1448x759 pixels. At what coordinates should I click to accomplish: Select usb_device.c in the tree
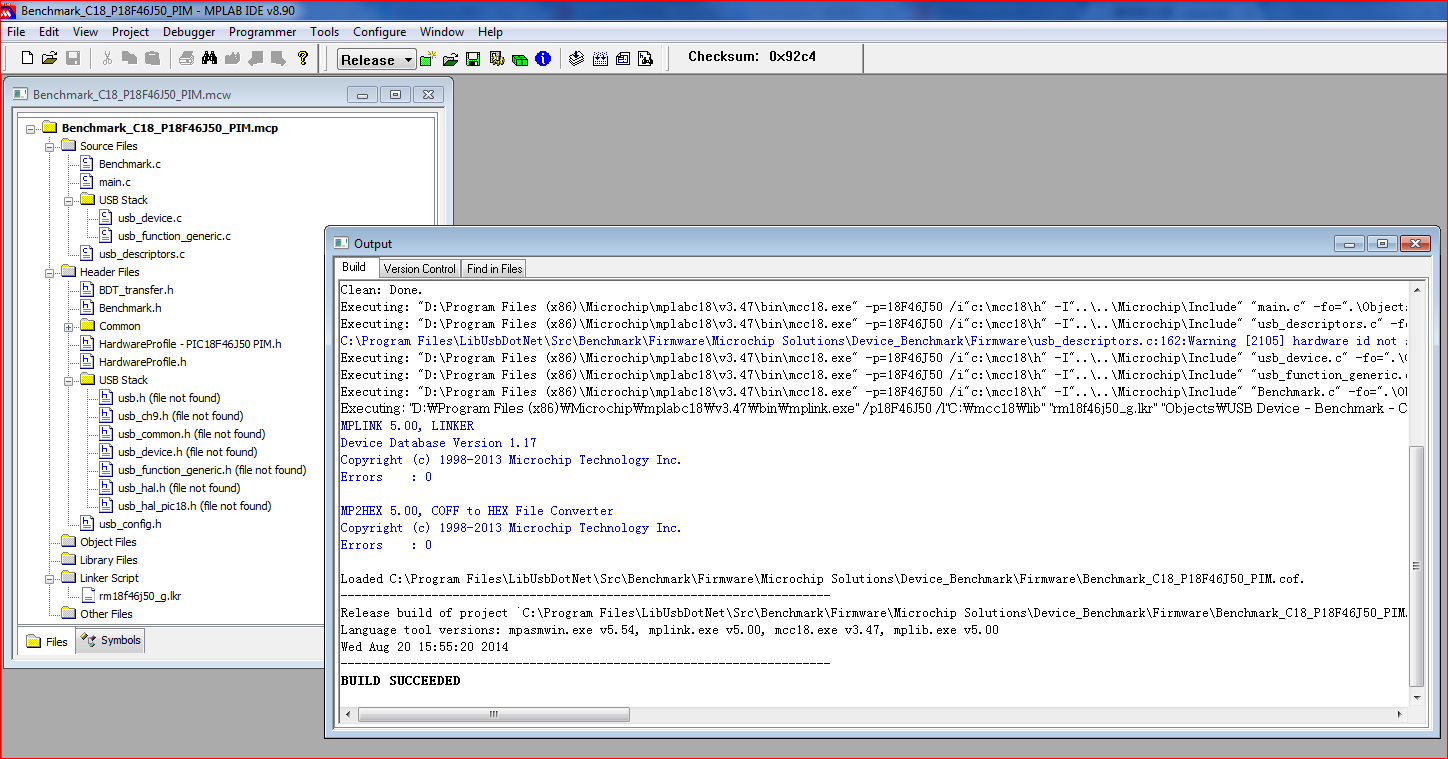coord(149,218)
